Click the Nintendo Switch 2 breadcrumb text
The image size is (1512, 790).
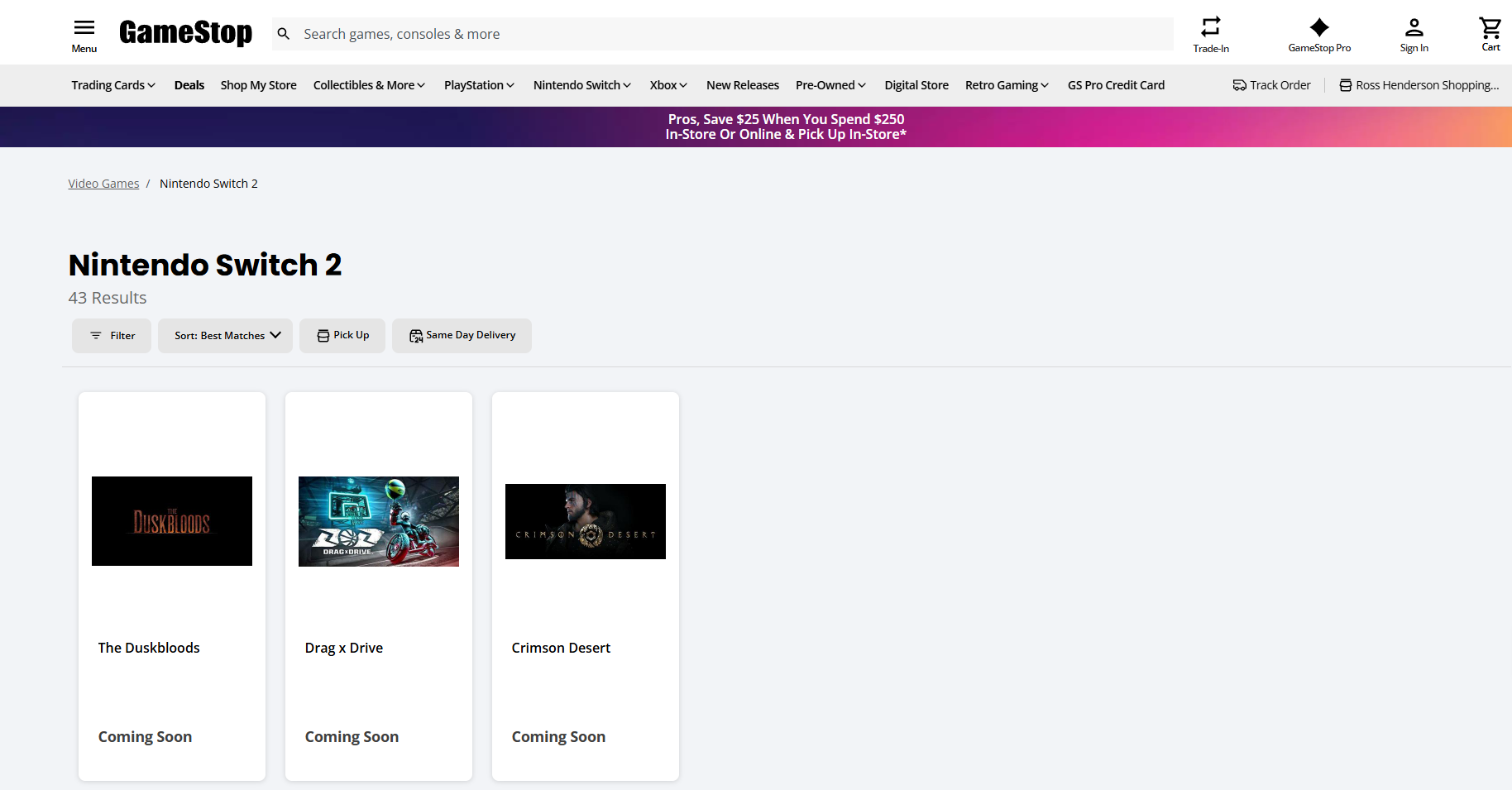(x=208, y=184)
